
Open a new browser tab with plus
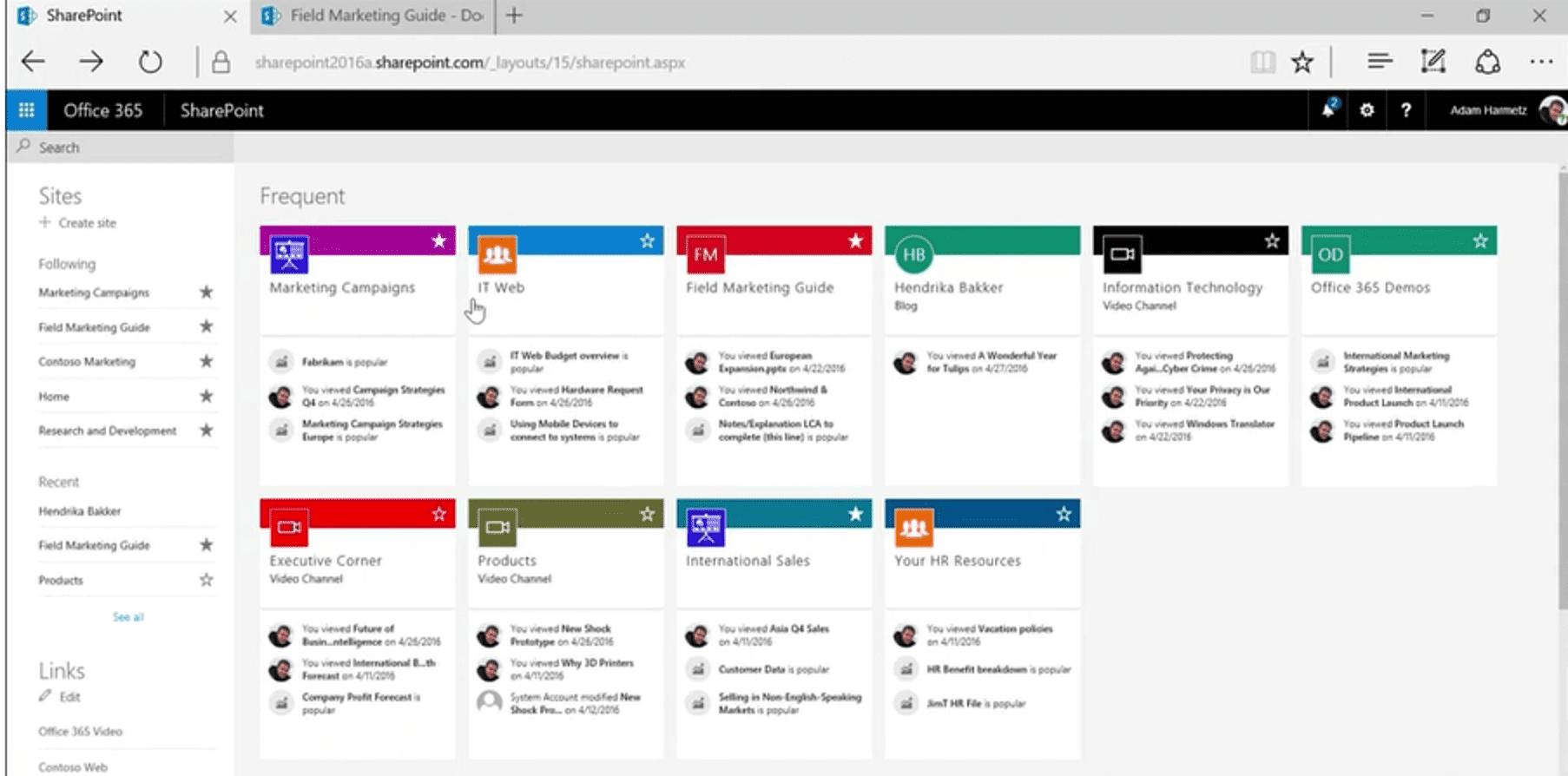(514, 16)
